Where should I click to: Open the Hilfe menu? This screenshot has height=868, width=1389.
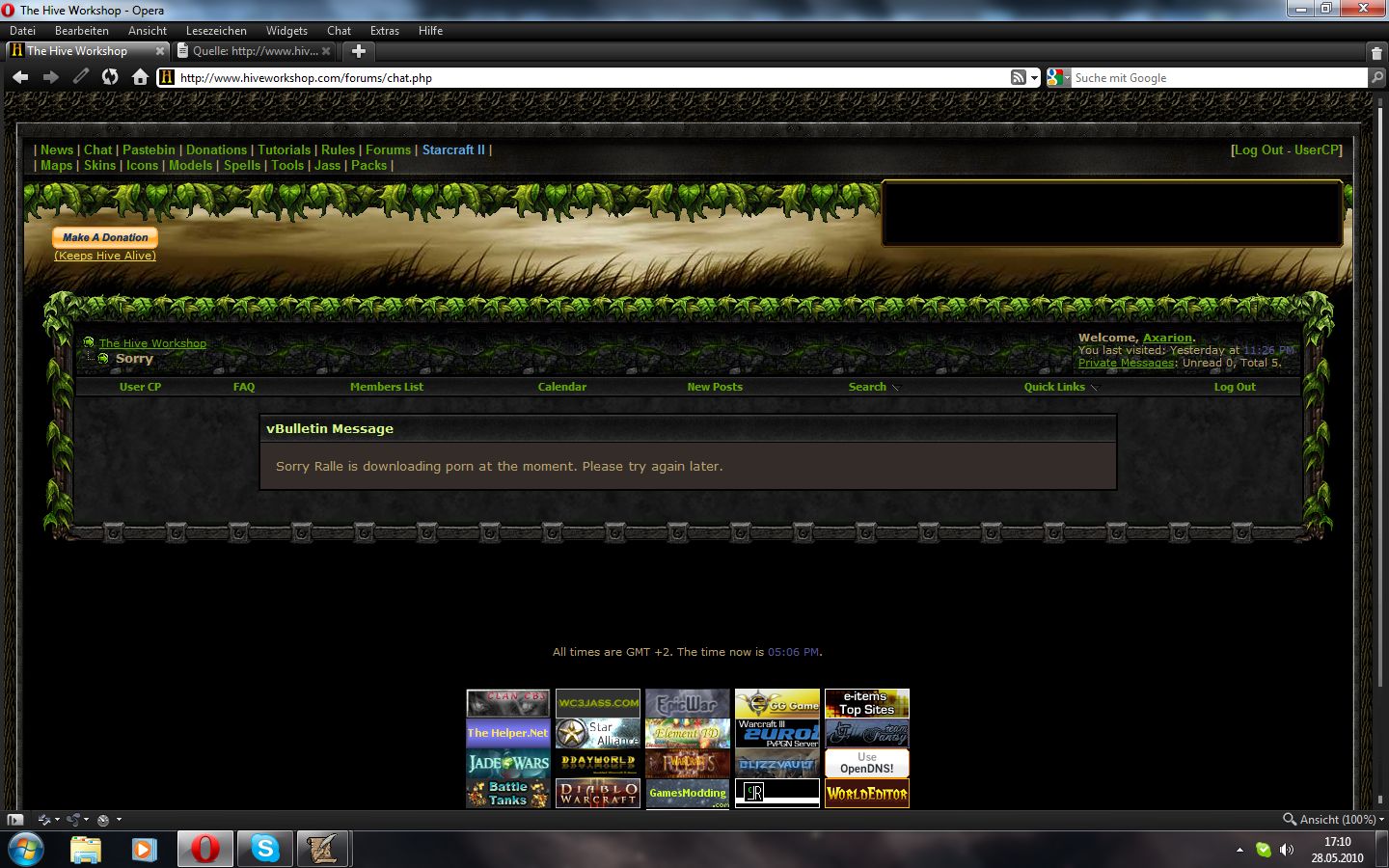tap(430, 31)
